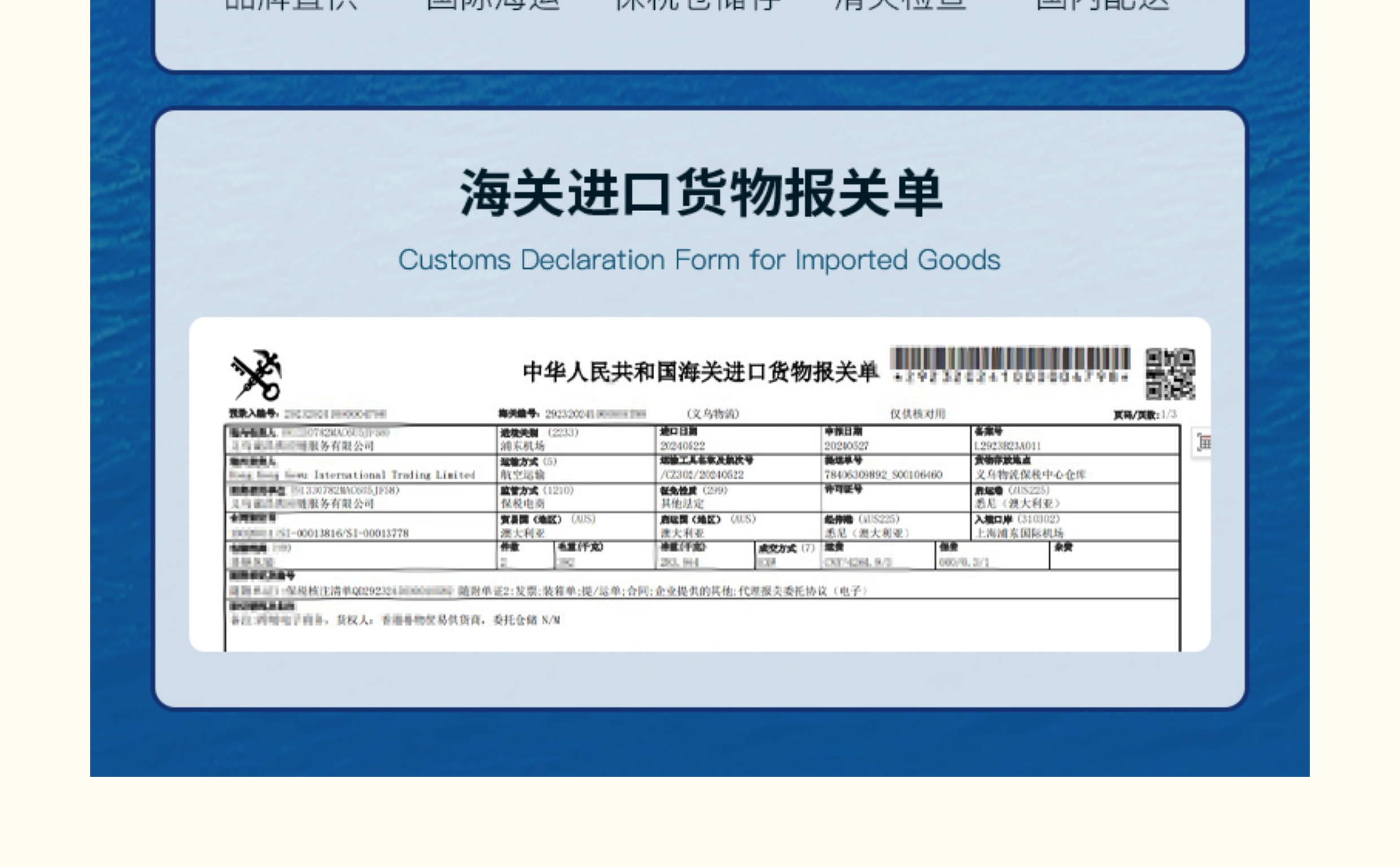1400x867 pixels.
Task: Click the 义乌物流保税中心仓库 storage location cell
Action: tap(1030, 475)
